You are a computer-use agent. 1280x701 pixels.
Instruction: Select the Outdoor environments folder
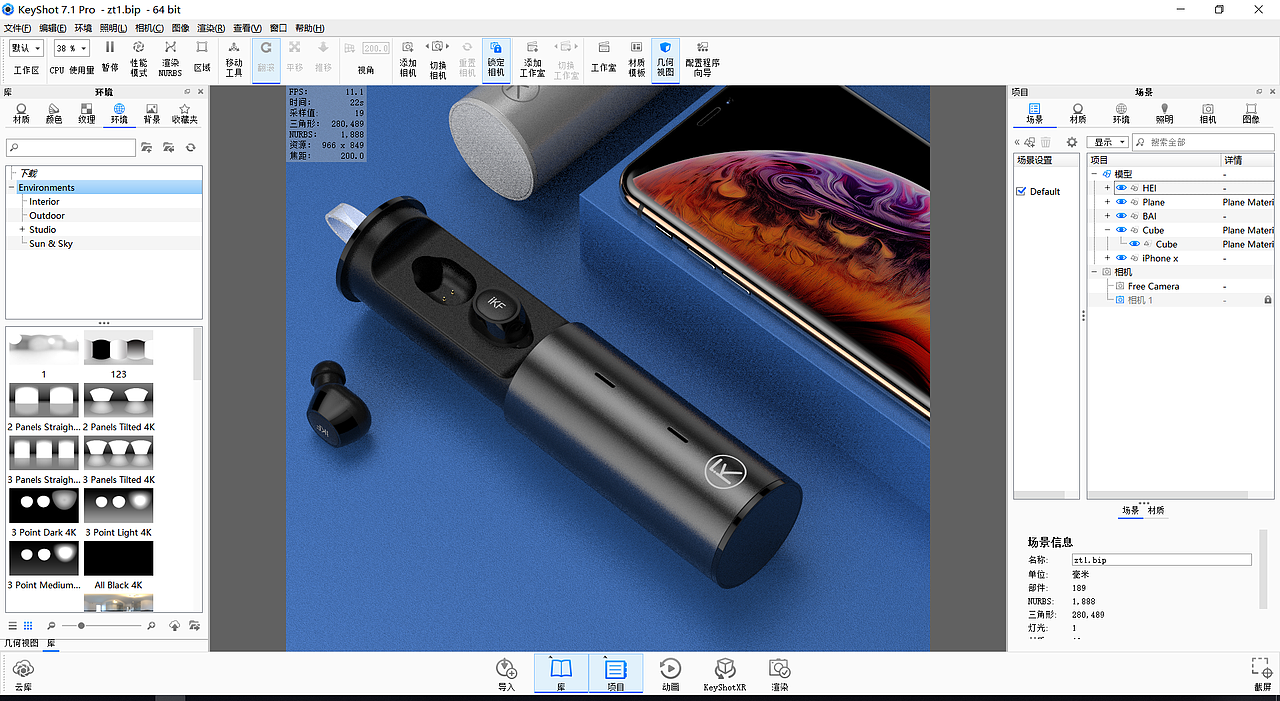(x=47, y=216)
